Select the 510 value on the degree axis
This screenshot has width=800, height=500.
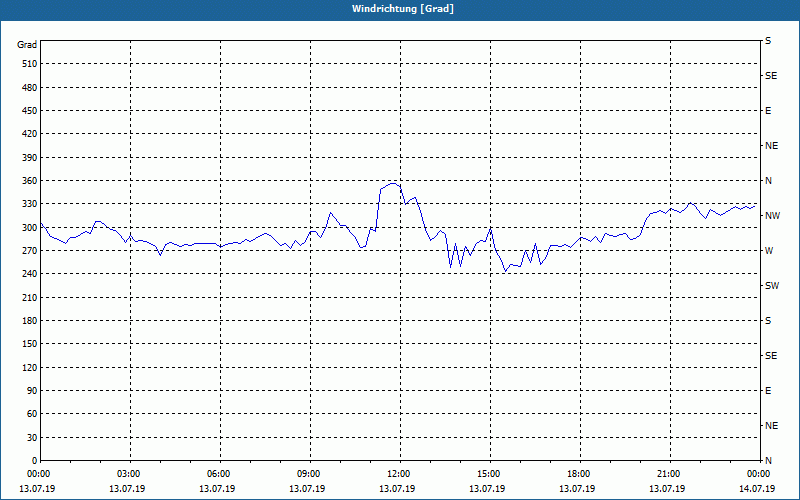coord(30,64)
